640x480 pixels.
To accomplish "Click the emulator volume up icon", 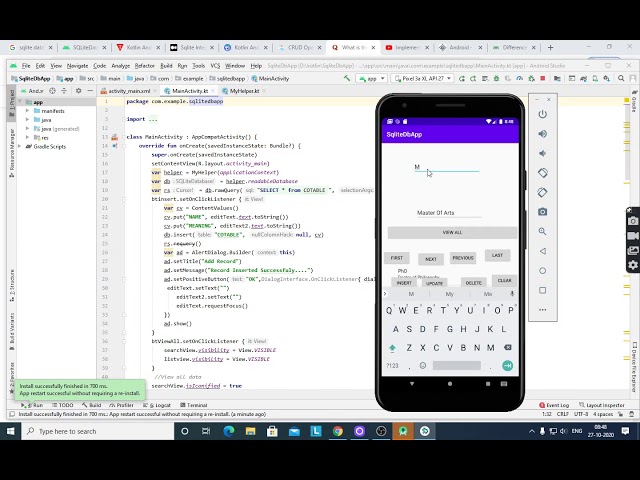I will [x=542, y=134].
